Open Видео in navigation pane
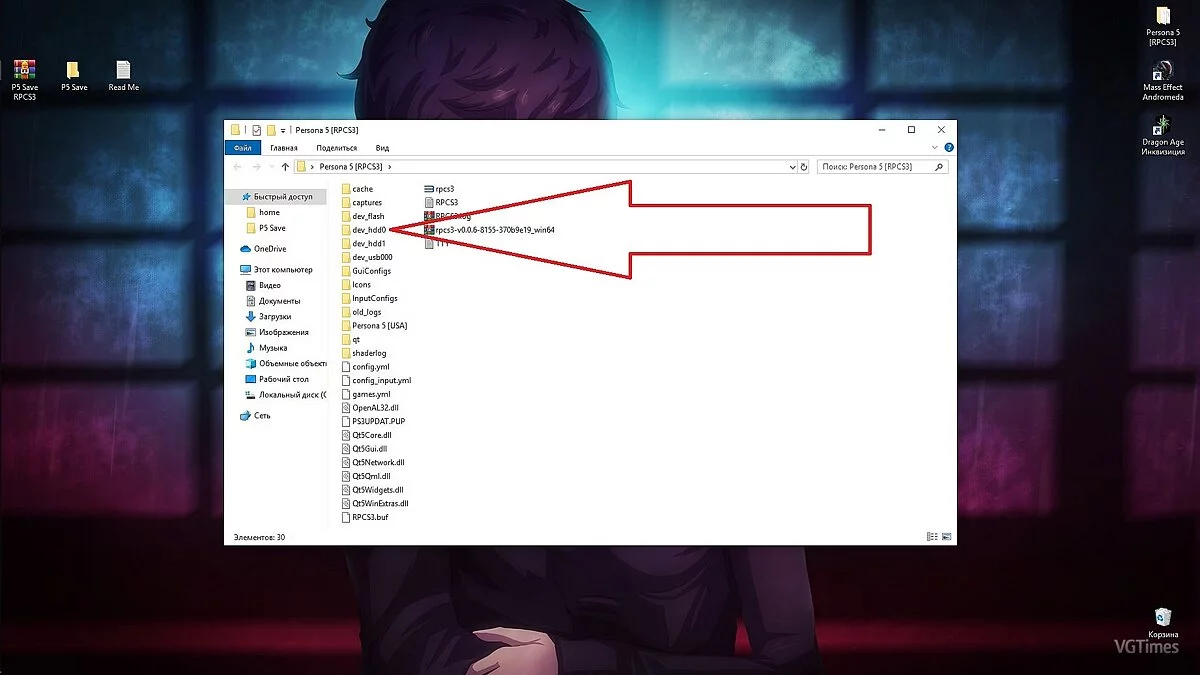 click(x=263, y=285)
